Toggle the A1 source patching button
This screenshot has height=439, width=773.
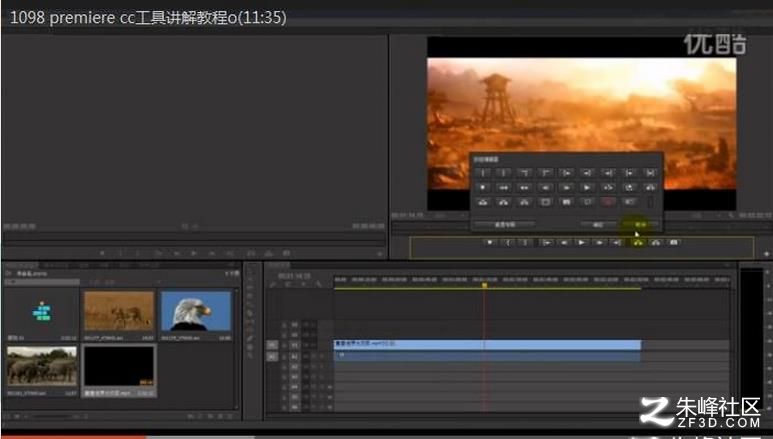[272, 356]
